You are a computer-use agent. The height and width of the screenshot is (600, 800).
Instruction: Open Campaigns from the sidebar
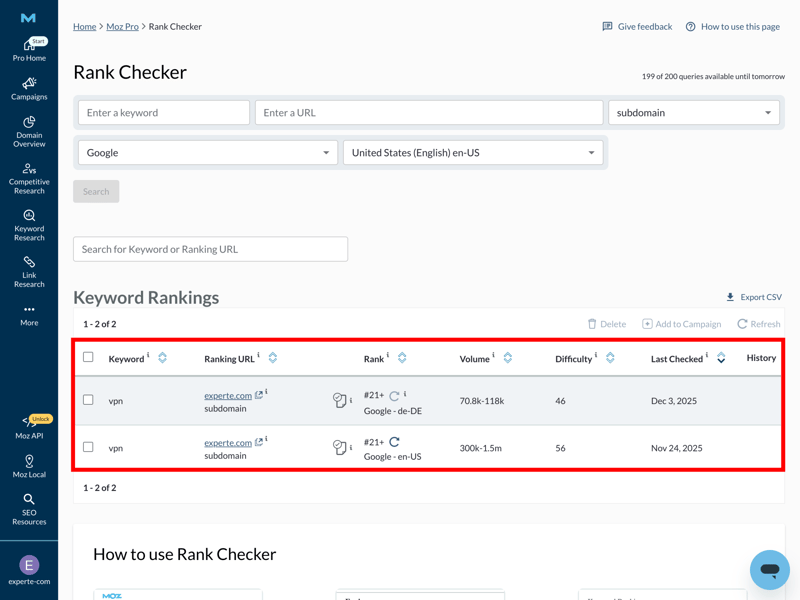click(29, 89)
